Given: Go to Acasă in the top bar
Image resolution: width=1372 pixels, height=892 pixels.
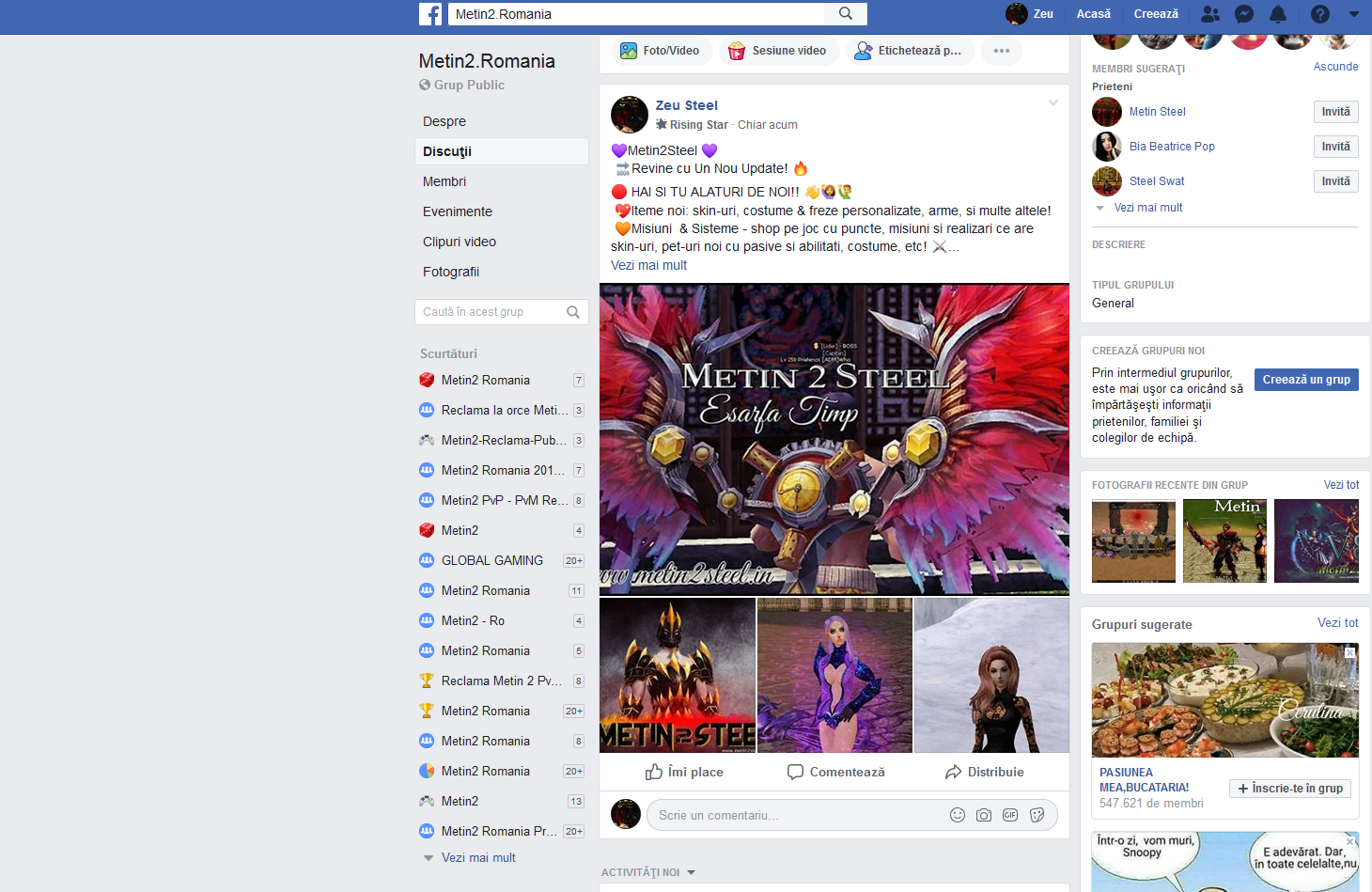Looking at the screenshot, I should point(1094,14).
